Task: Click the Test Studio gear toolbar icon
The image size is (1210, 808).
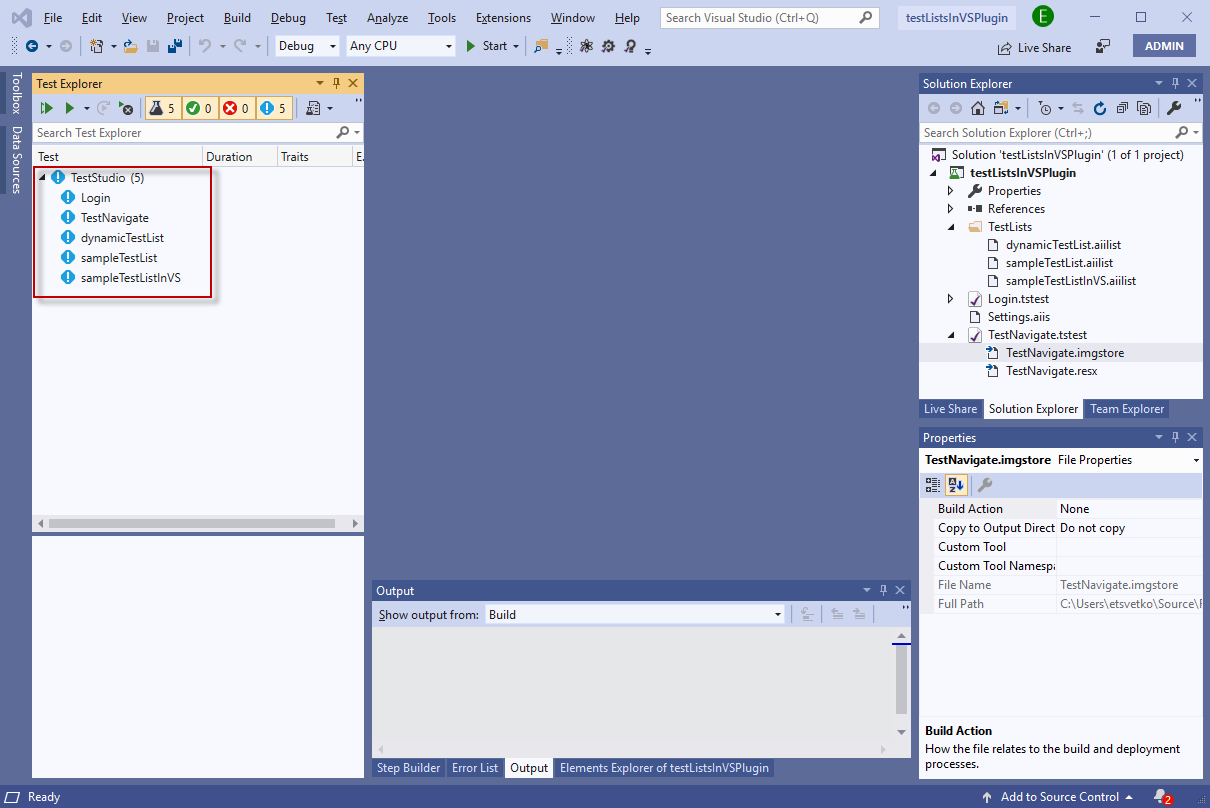Action: tap(608, 46)
